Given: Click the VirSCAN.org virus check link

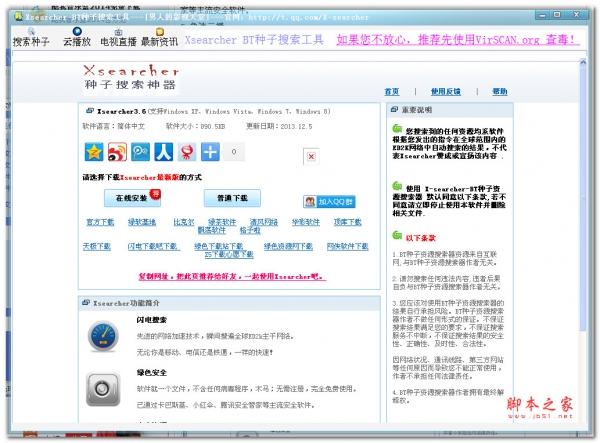Looking at the screenshot, I should (456, 39).
